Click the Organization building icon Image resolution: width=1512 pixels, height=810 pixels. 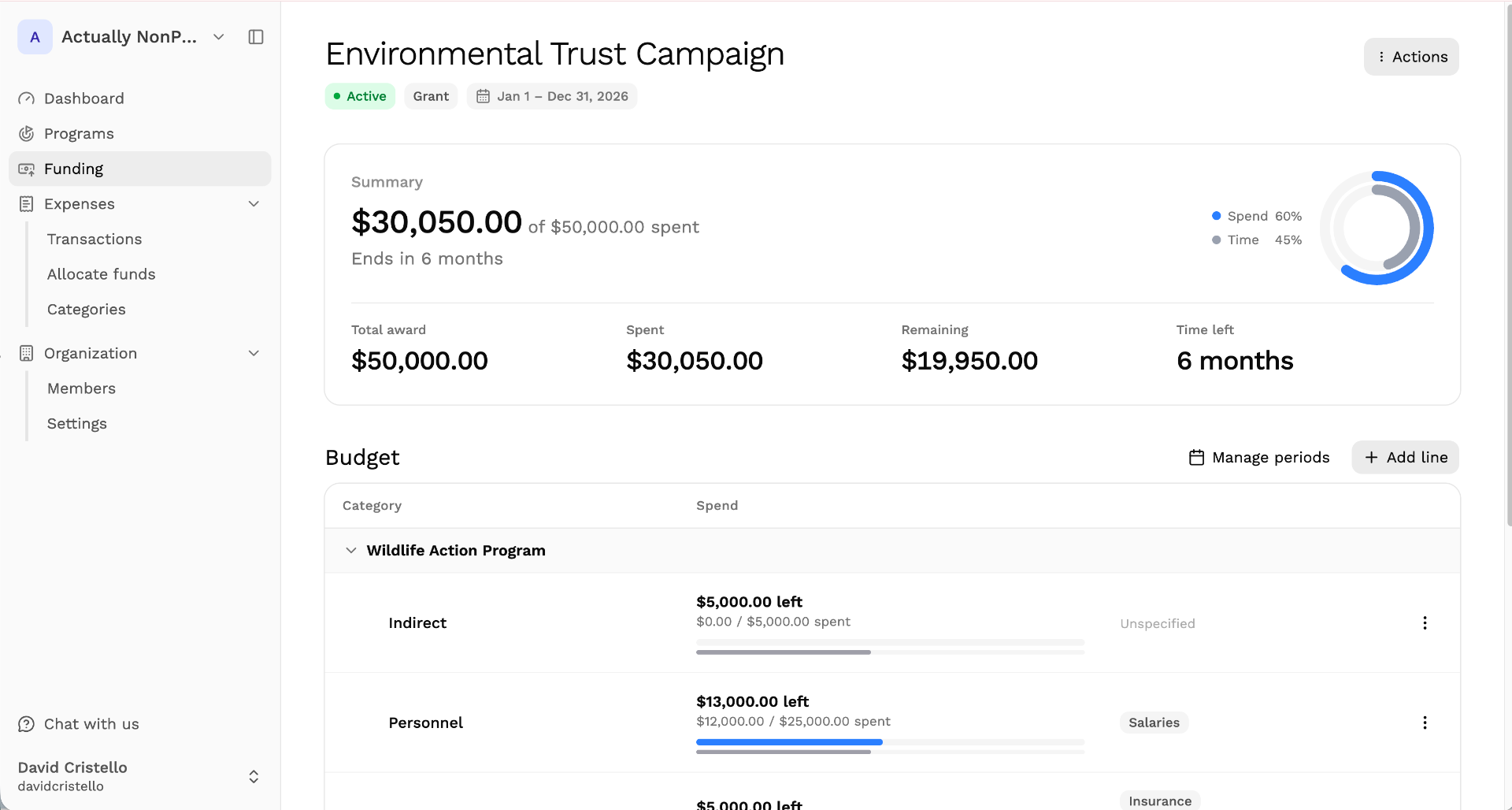[x=27, y=353]
